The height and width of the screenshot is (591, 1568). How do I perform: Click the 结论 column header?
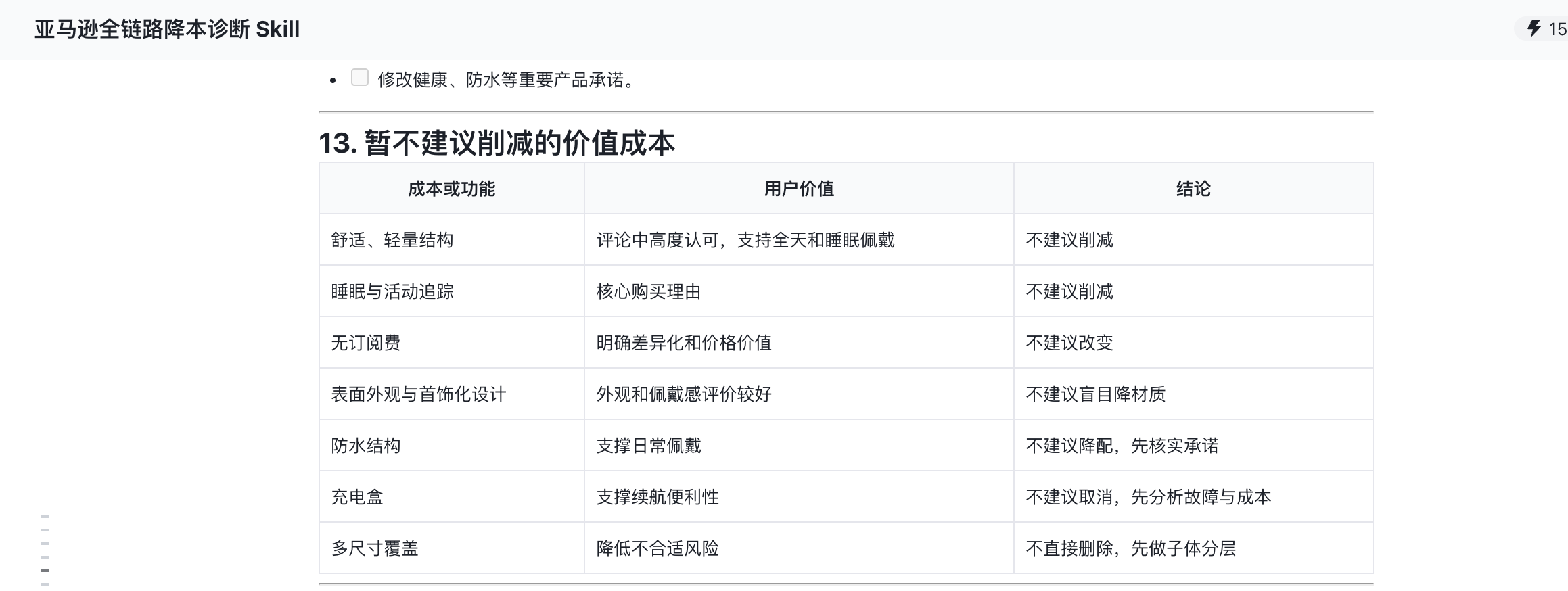[1193, 189]
